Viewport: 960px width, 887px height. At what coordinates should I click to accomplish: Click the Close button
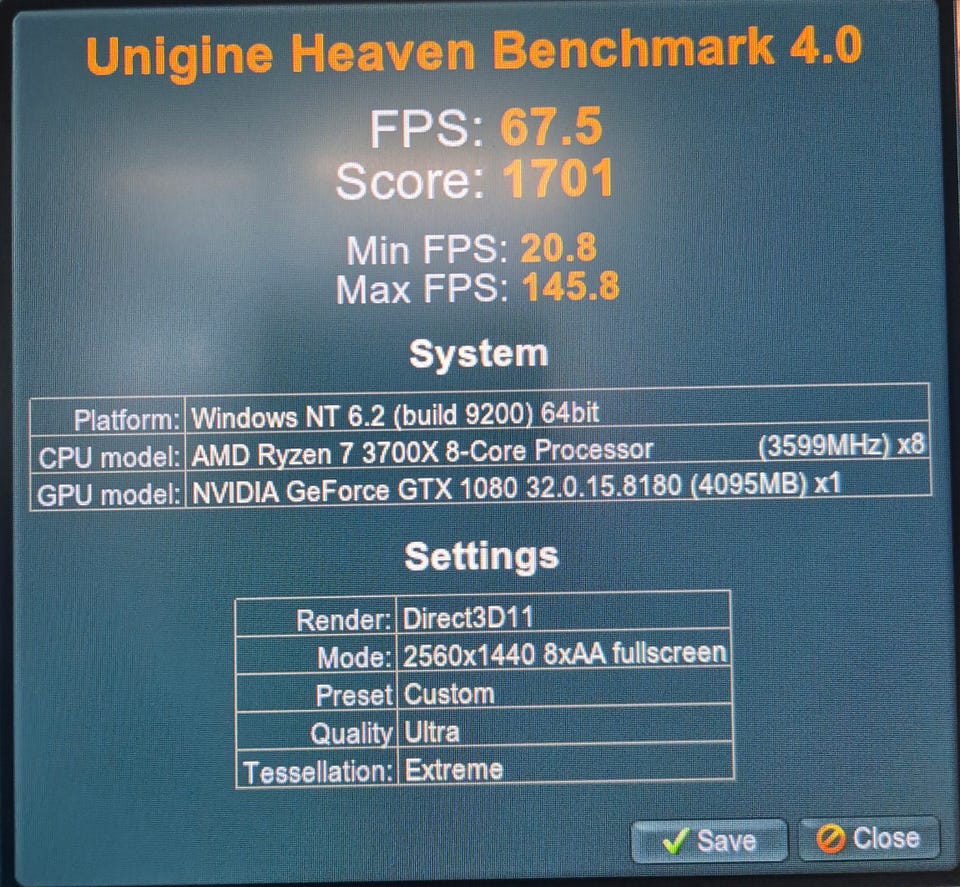(x=869, y=838)
